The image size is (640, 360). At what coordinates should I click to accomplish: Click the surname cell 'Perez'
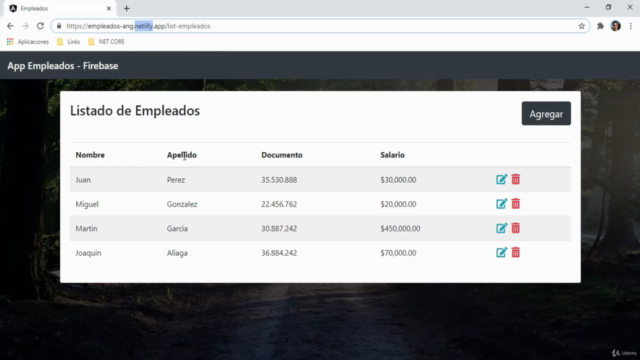(176, 180)
